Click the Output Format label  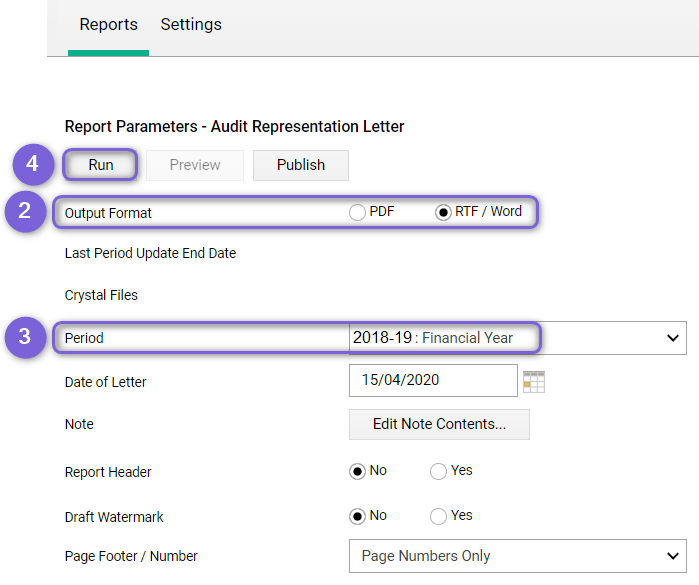pyautogui.click(x=108, y=213)
